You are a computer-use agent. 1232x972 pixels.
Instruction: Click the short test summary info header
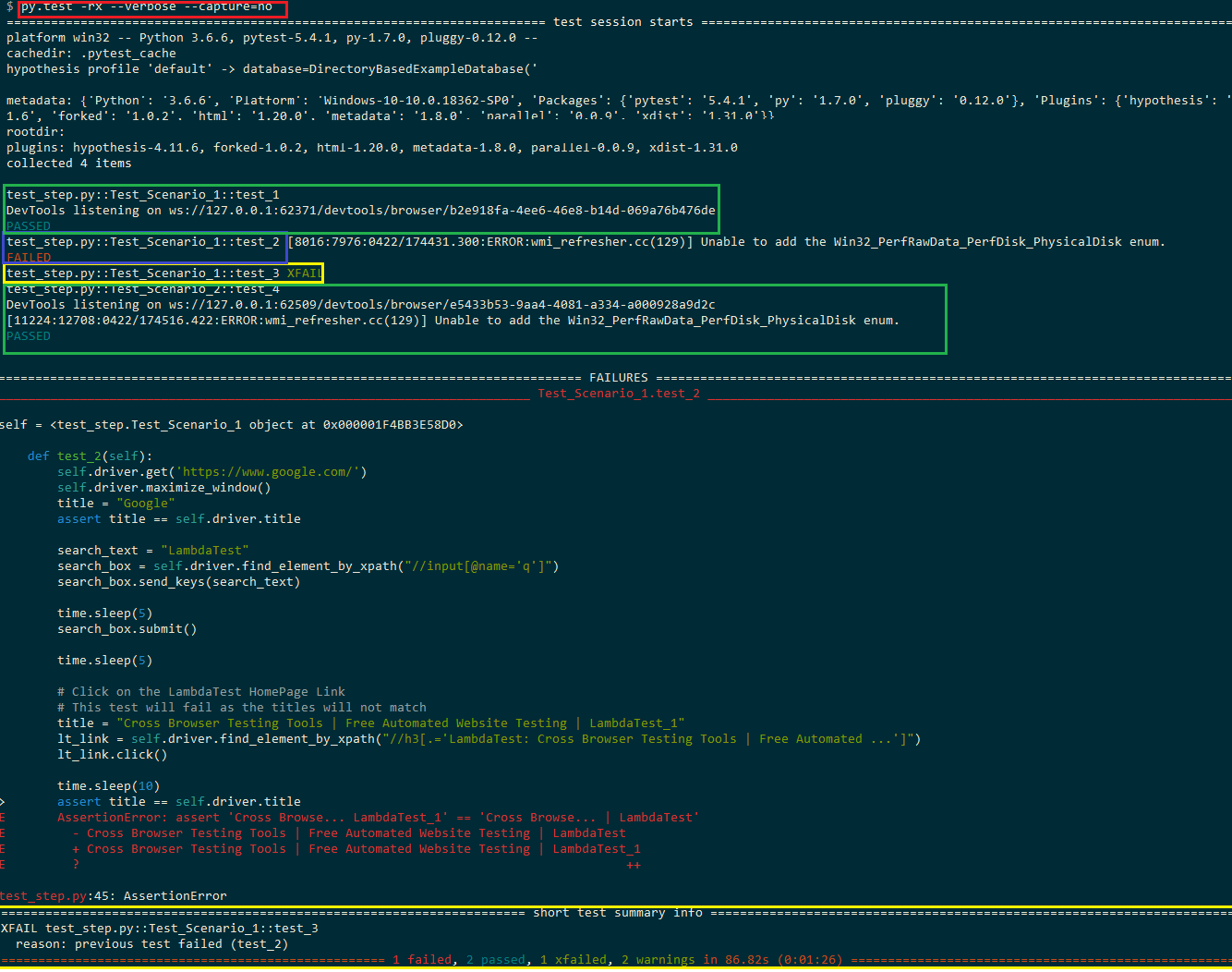[x=617, y=912]
